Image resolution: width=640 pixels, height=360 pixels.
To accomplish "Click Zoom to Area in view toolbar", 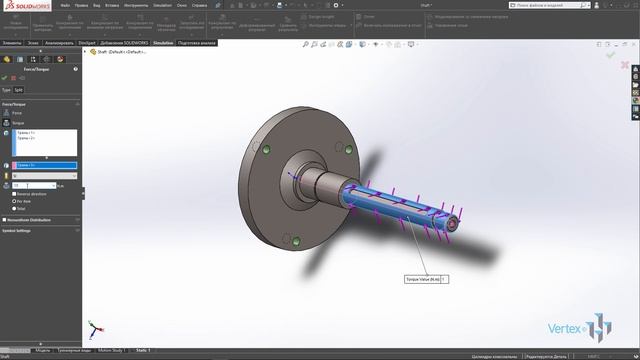I will [314, 44].
